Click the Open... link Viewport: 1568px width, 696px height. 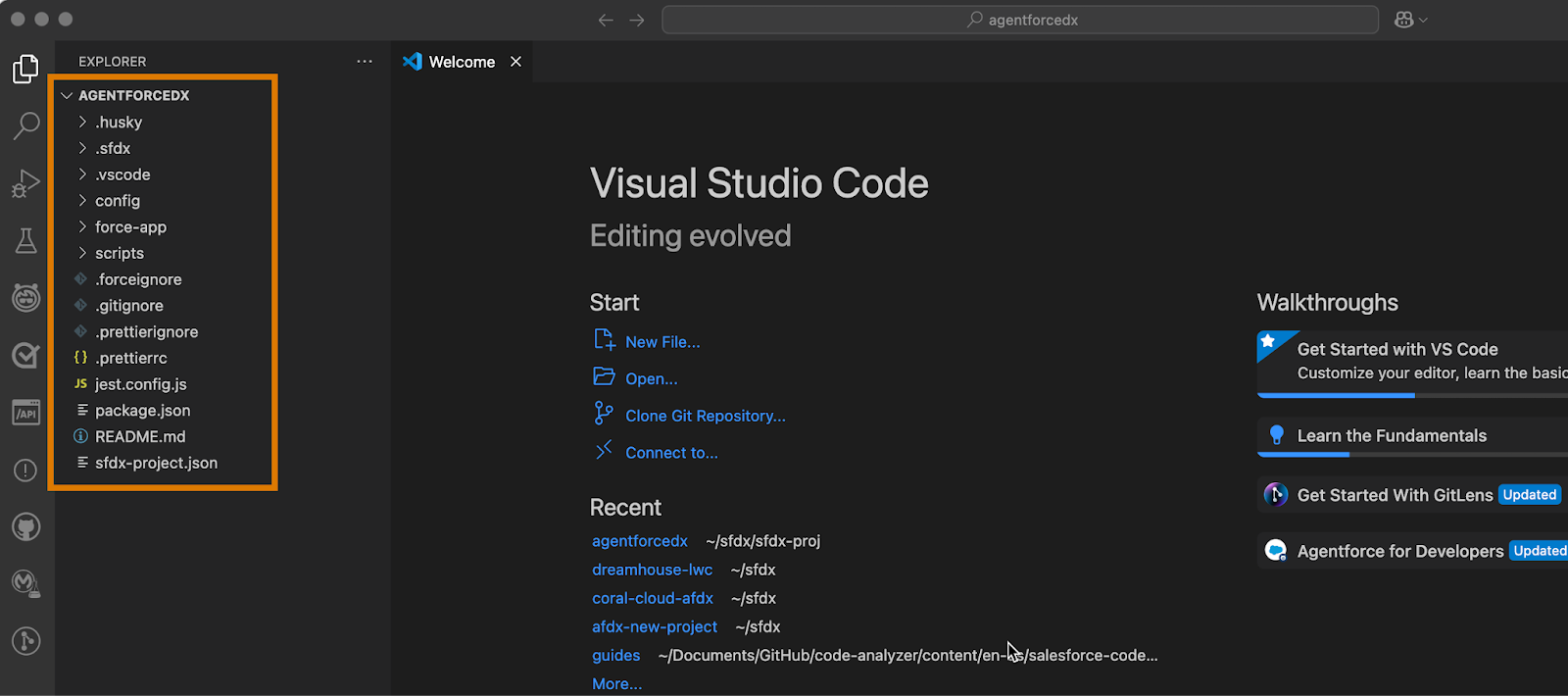pos(652,378)
